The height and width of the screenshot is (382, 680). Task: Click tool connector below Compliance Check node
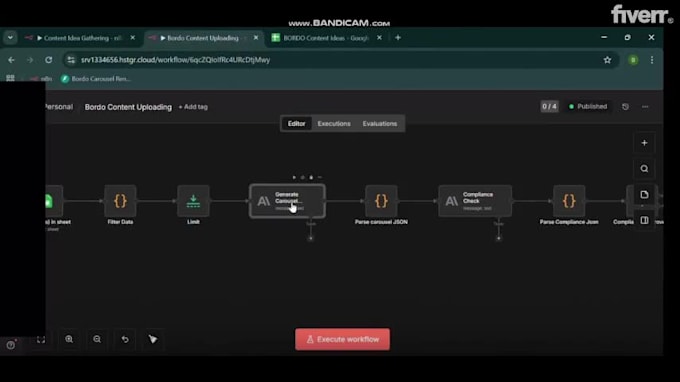(x=499, y=238)
